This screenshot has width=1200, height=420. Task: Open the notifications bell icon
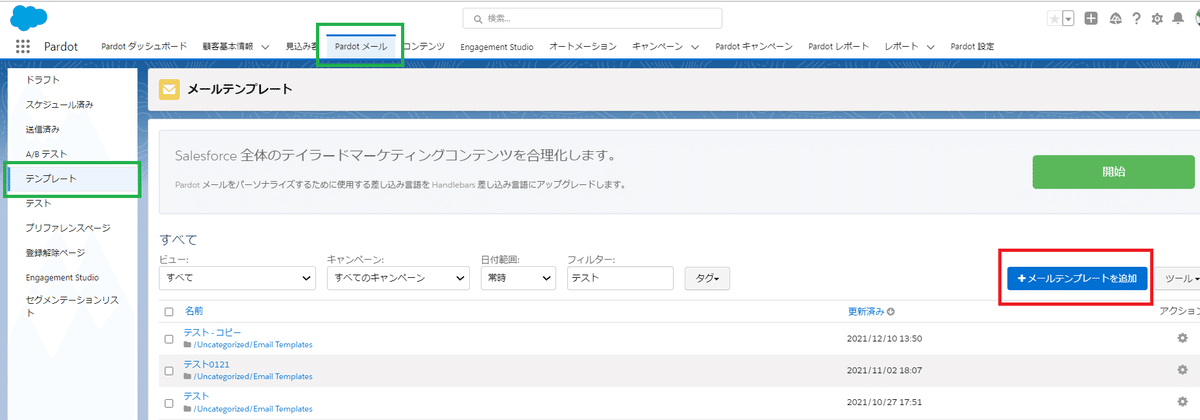click(1176, 19)
